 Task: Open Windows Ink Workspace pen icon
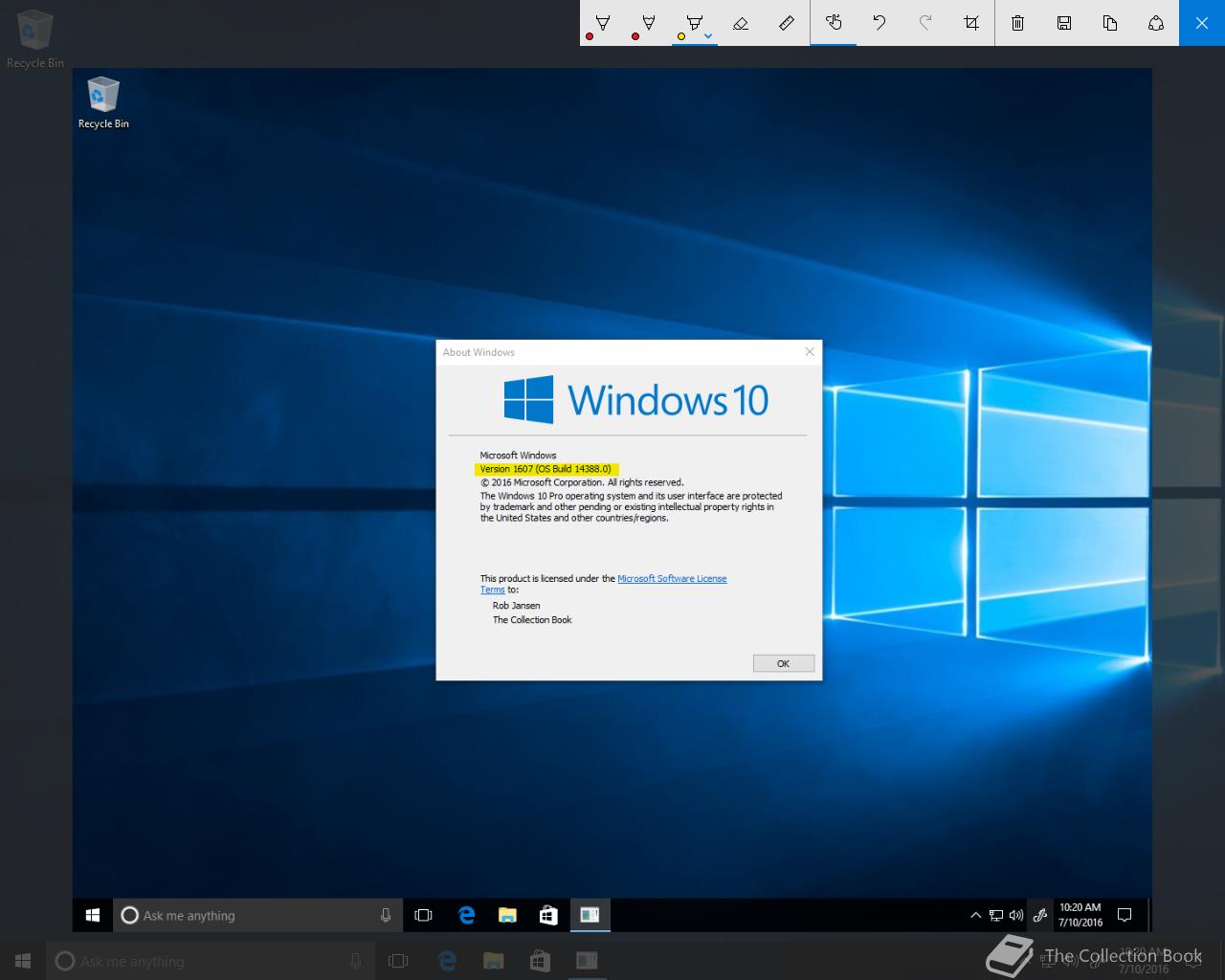point(1040,916)
